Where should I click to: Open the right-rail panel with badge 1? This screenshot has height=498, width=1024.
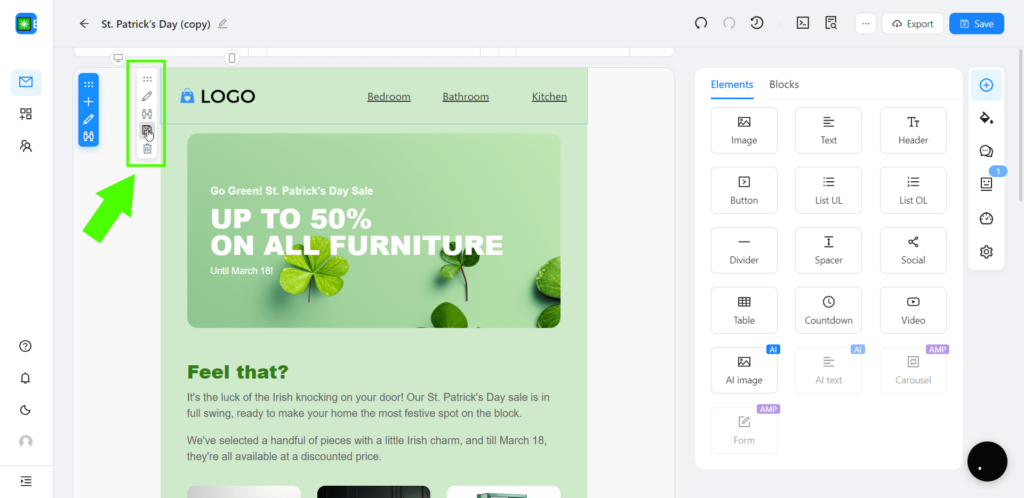pos(986,184)
